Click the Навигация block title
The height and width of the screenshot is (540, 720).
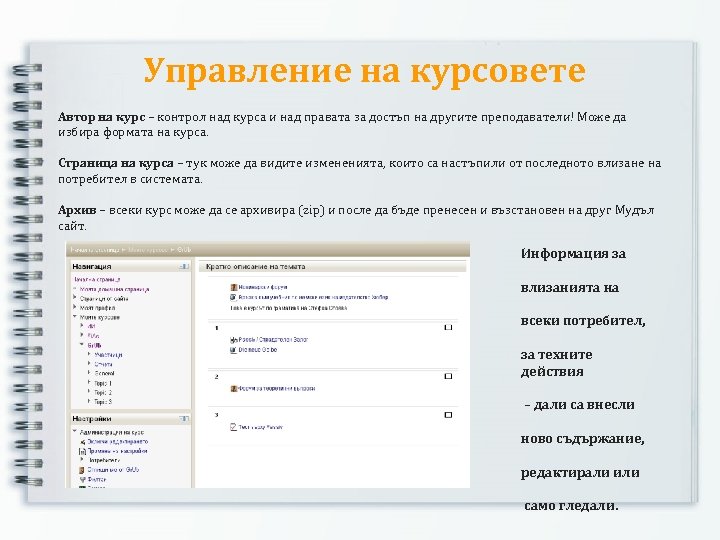coord(92,267)
